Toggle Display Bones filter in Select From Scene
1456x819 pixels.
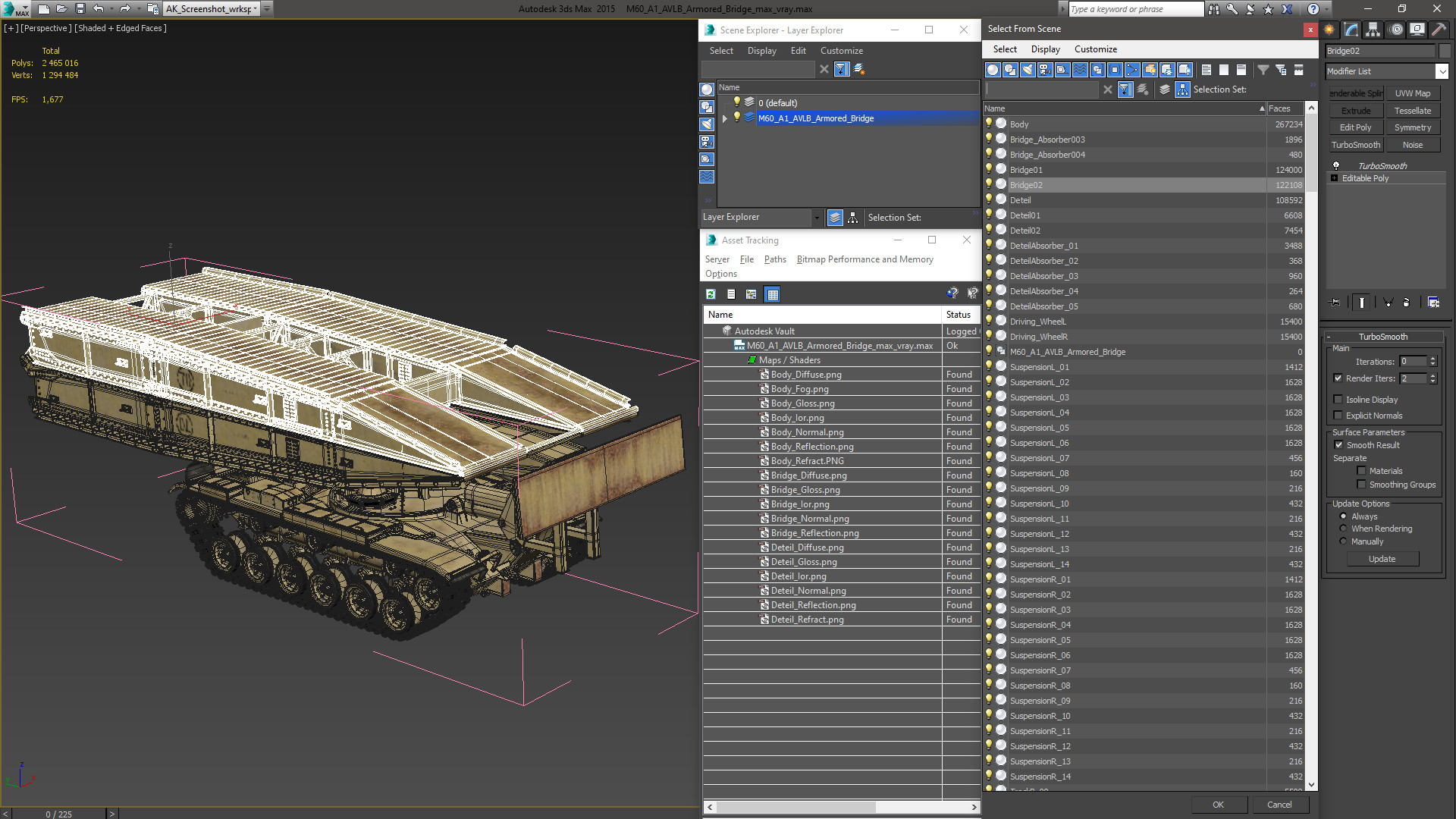pyautogui.click(x=1132, y=70)
